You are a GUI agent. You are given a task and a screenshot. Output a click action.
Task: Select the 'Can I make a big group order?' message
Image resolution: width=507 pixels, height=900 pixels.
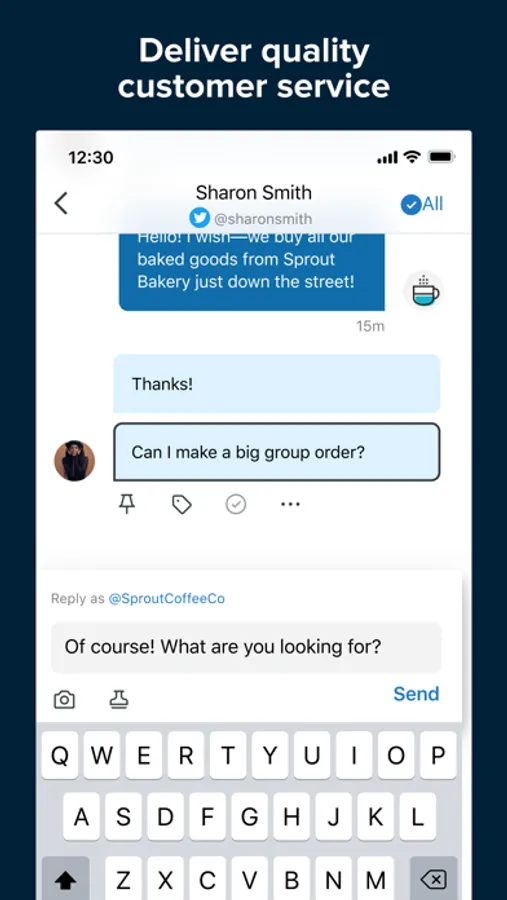(277, 452)
